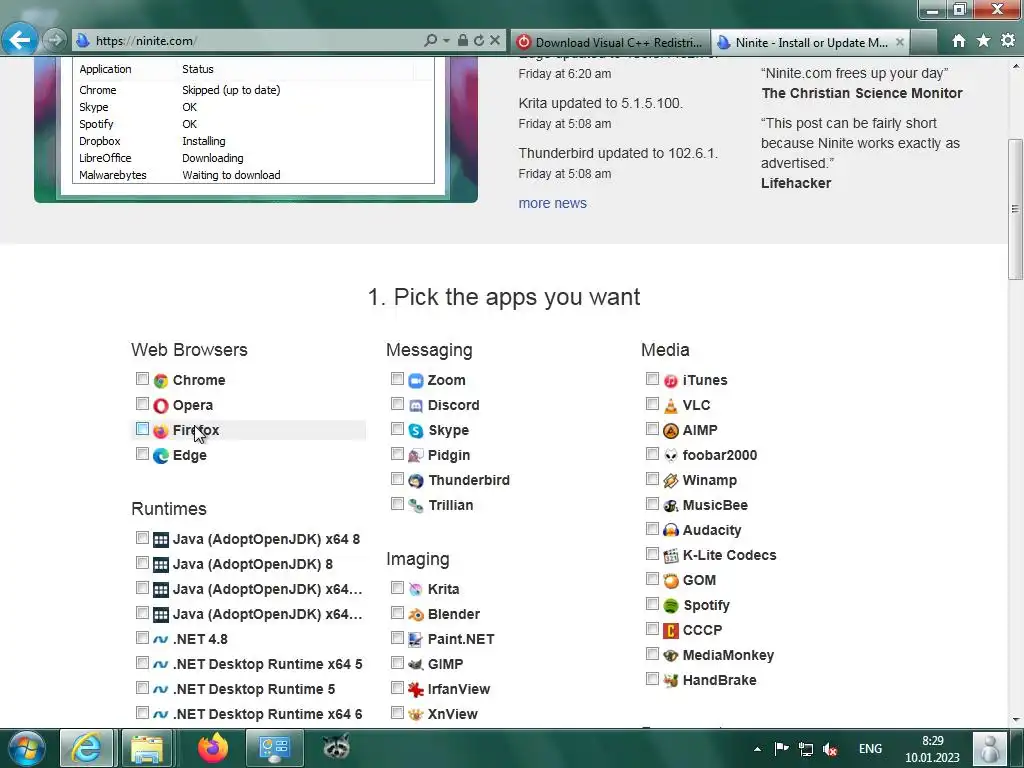Click the browser Forward button

pyautogui.click(x=56, y=40)
